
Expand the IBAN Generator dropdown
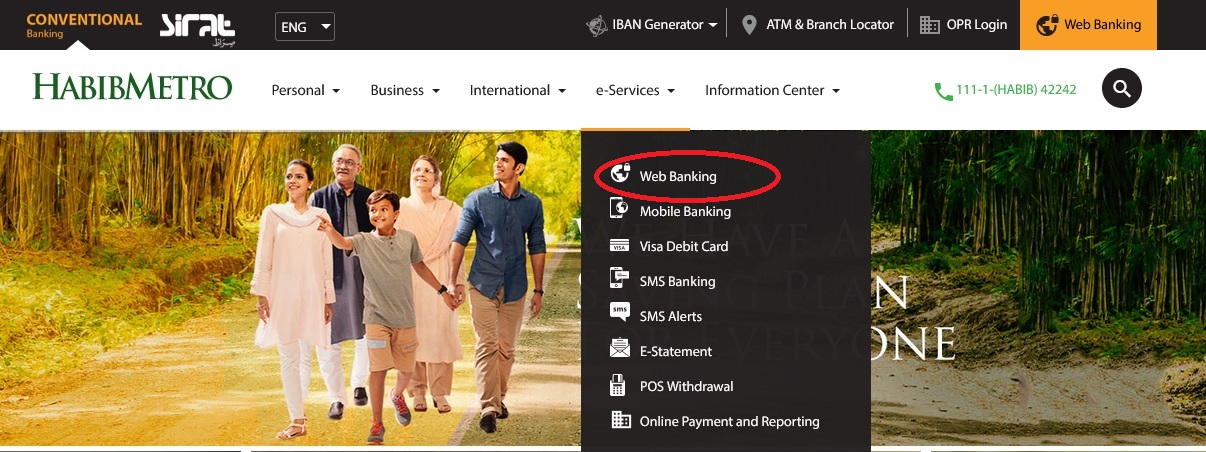(652, 25)
